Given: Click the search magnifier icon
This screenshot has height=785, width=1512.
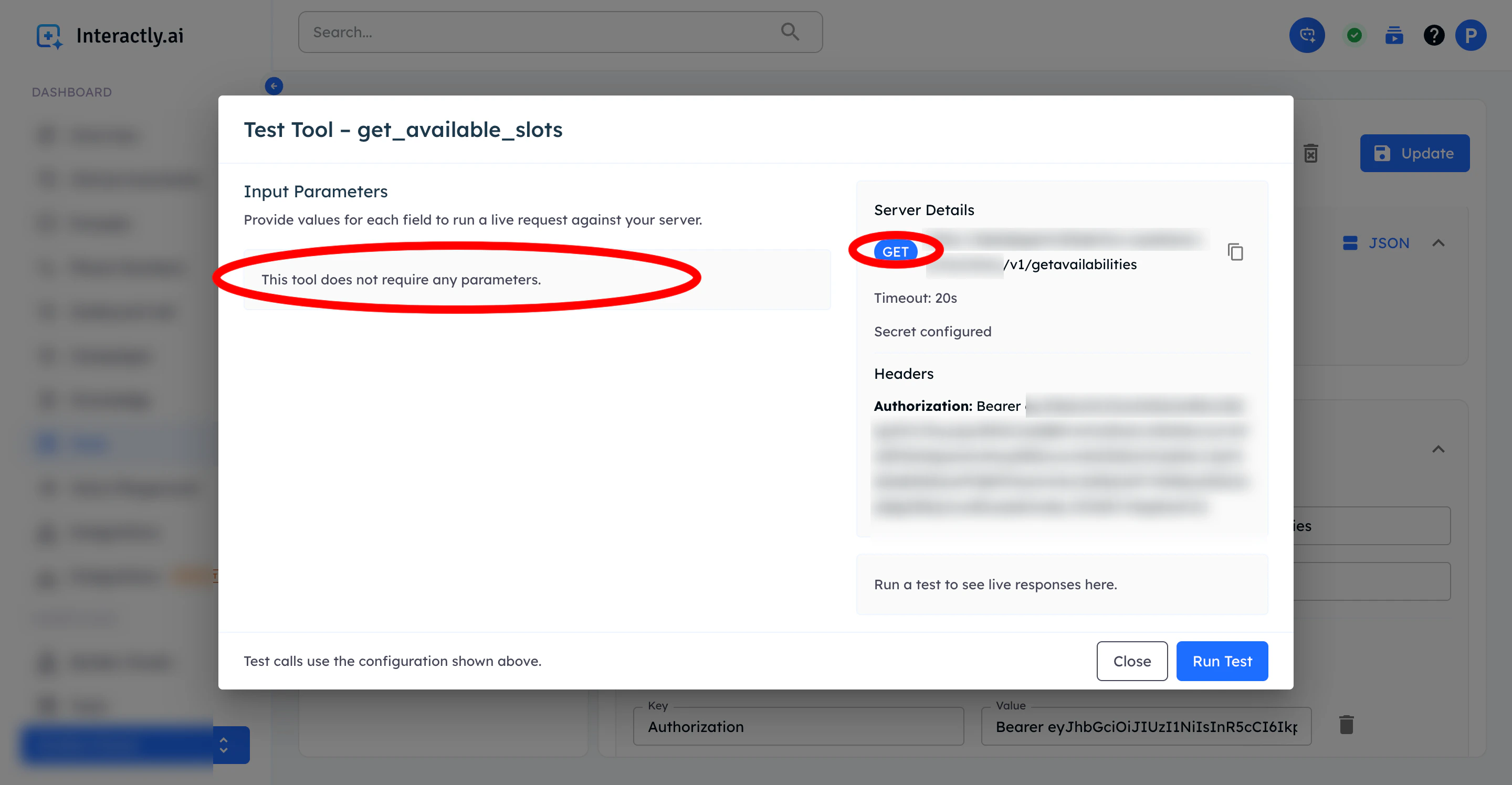Looking at the screenshot, I should (x=790, y=31).
